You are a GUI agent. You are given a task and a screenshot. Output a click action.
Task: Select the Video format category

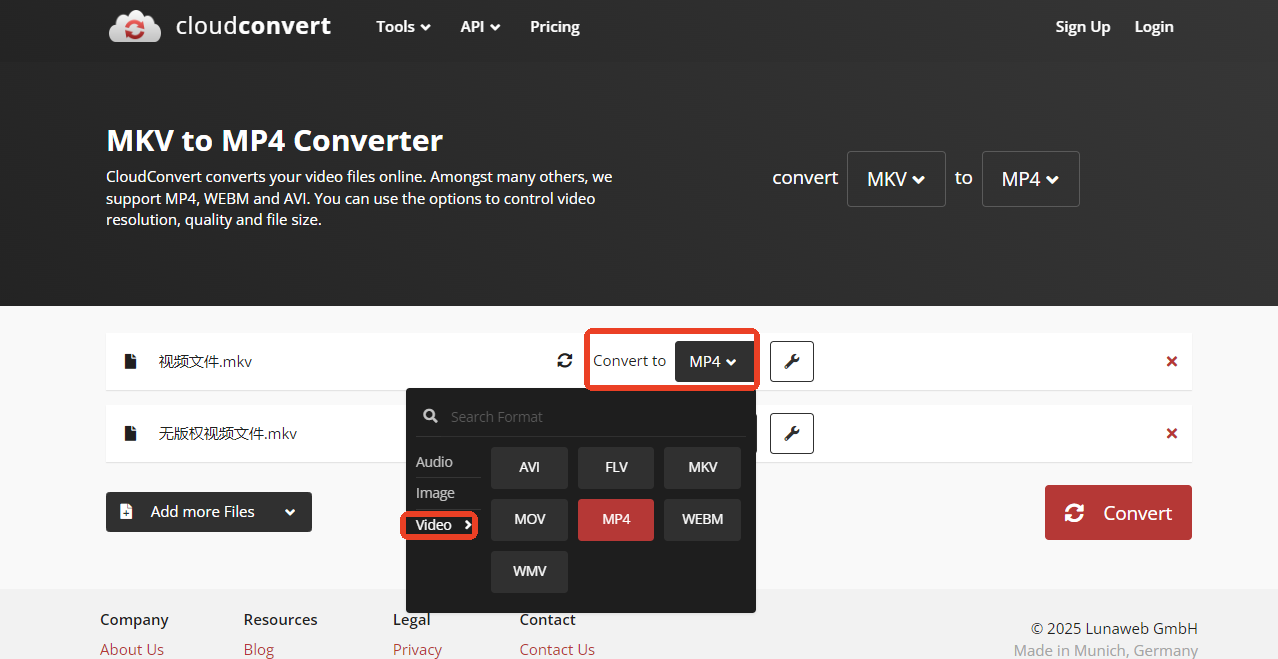(x=441, y=525)
